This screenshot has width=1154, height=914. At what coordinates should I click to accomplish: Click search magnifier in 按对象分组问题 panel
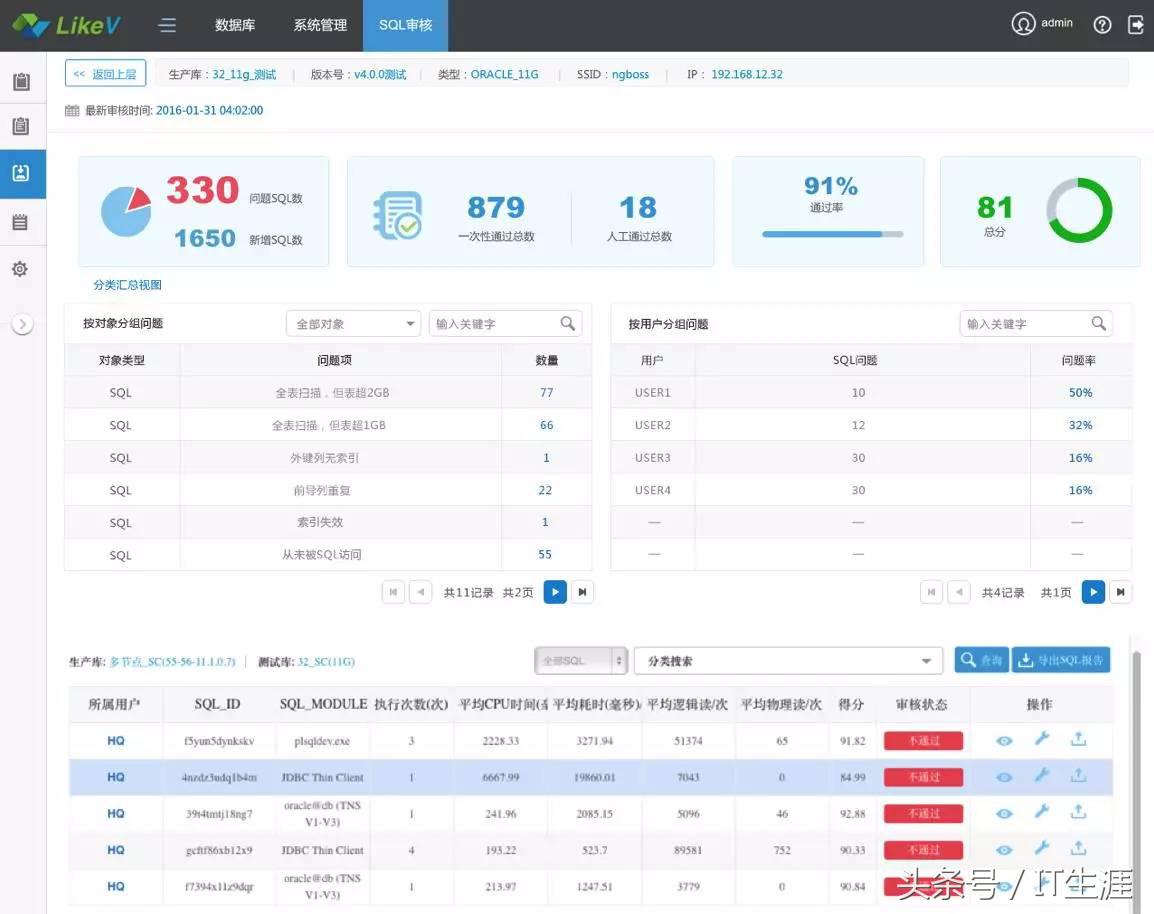tap(569, 322)
